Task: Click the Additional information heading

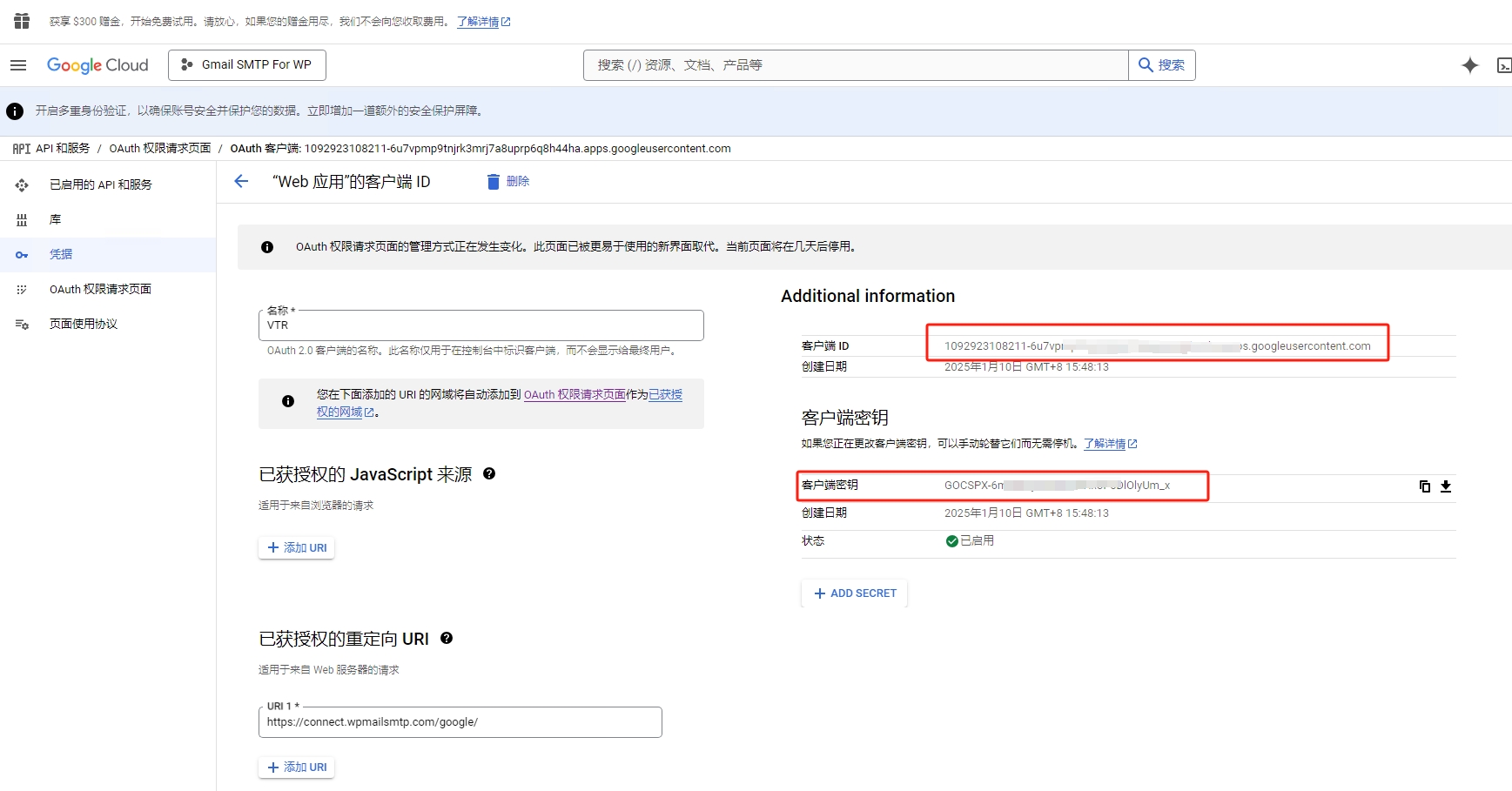Action: coord(868,296)
